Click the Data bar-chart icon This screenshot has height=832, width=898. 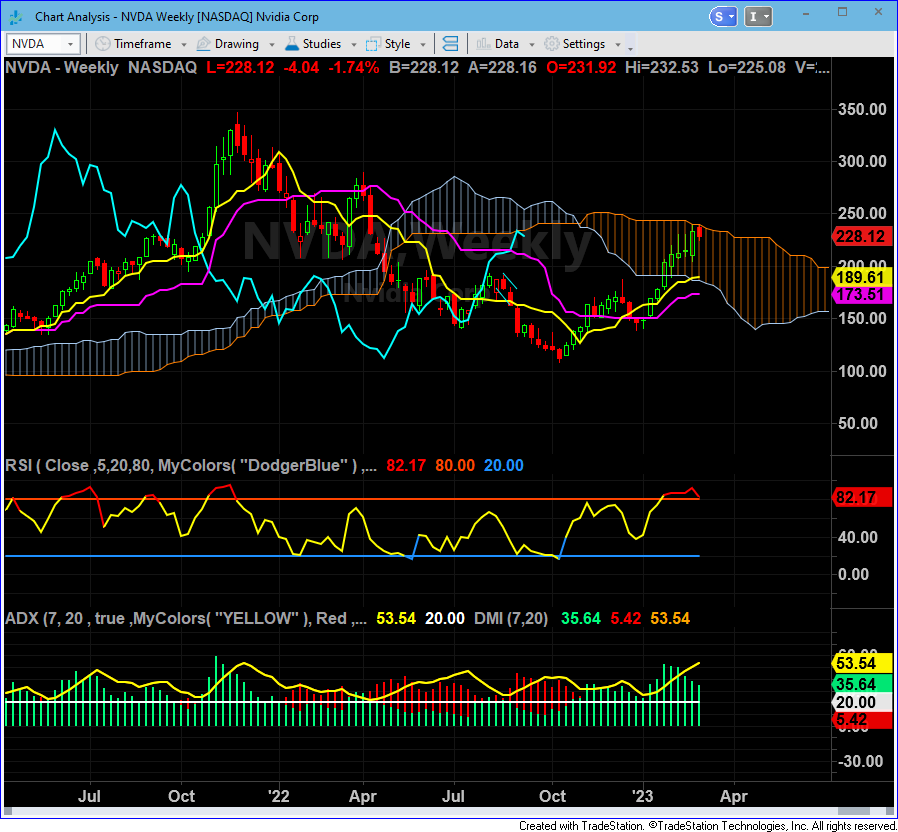483,44
